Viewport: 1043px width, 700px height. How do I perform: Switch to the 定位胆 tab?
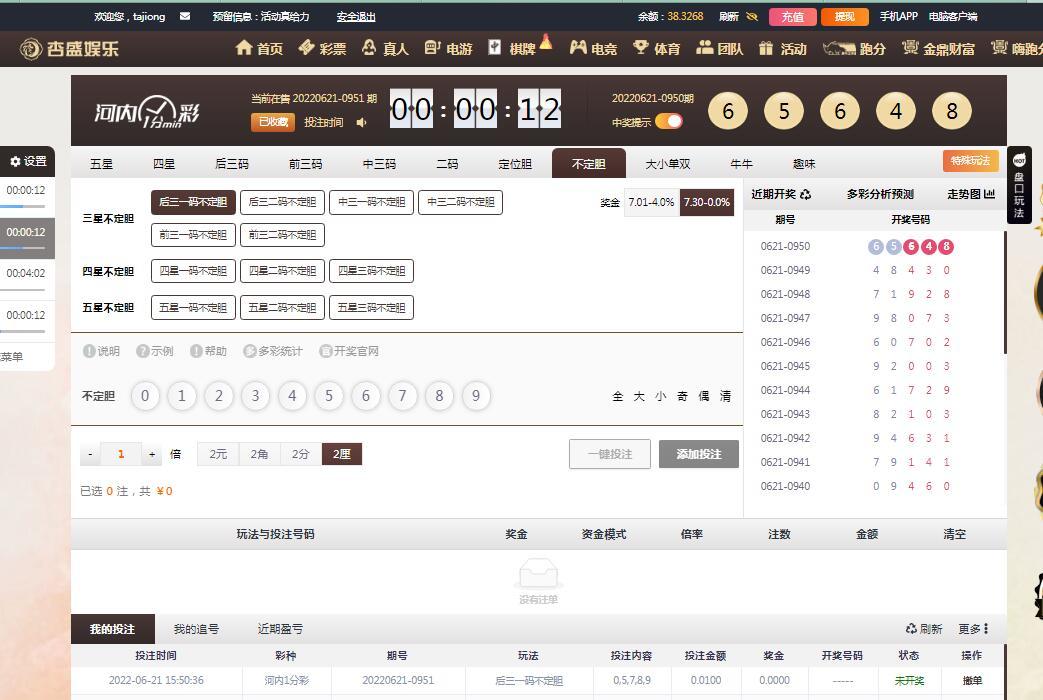(515, 164)
